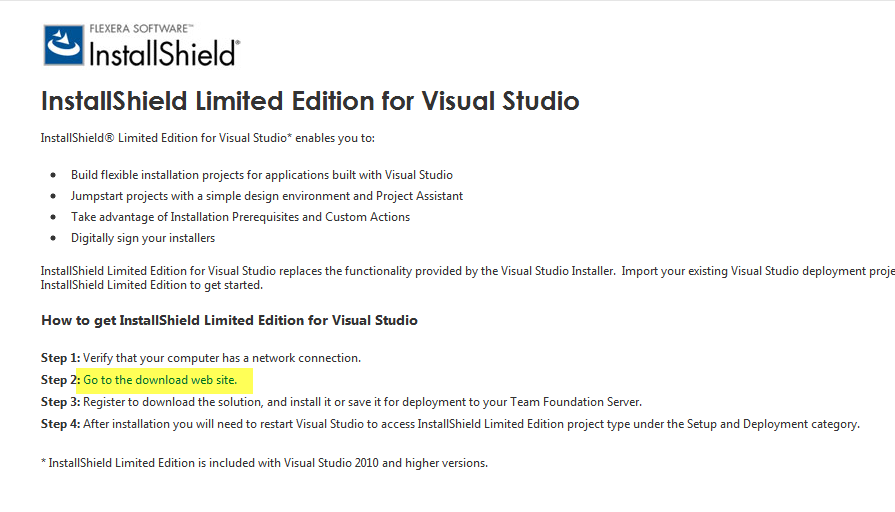Screen dimensions: 895x512
Task: Click the InstallShield logo icon
Action: pos(65,45)
